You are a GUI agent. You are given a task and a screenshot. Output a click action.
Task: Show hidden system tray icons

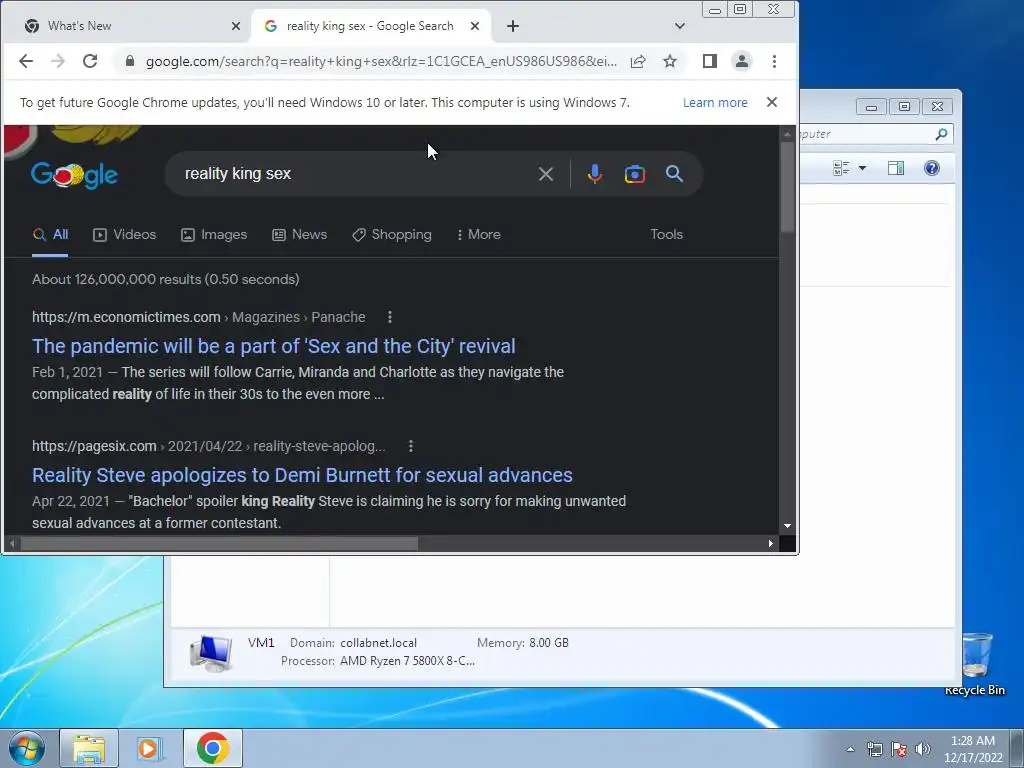pos(850,749)
